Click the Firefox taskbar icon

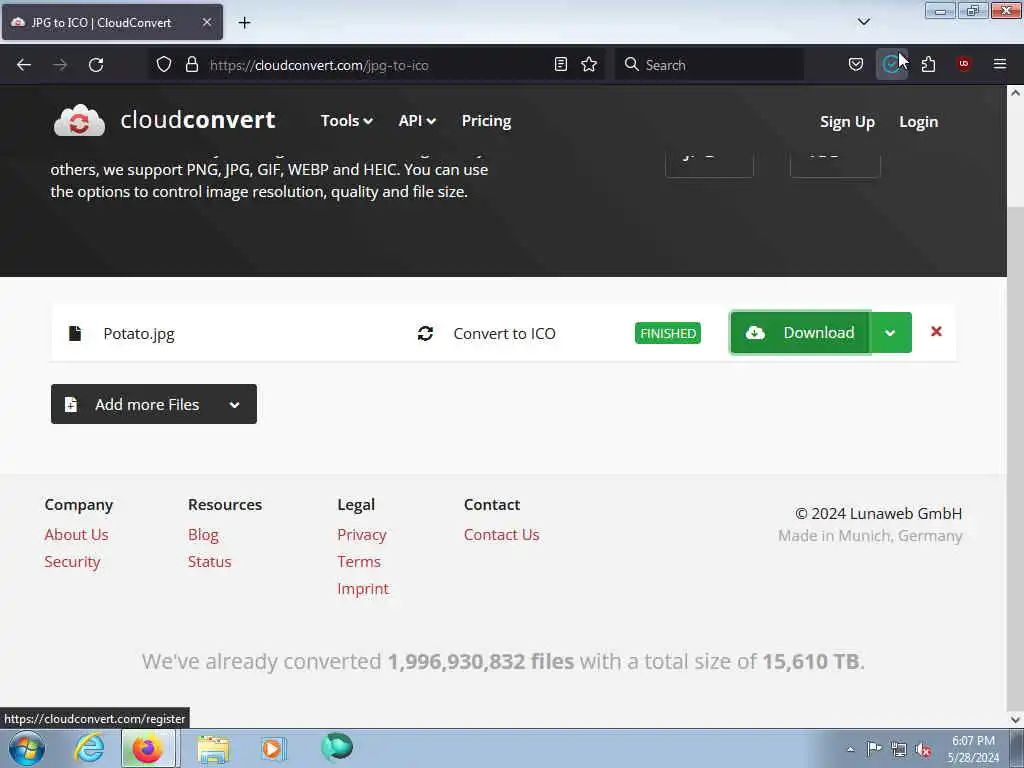coord(148,748)
